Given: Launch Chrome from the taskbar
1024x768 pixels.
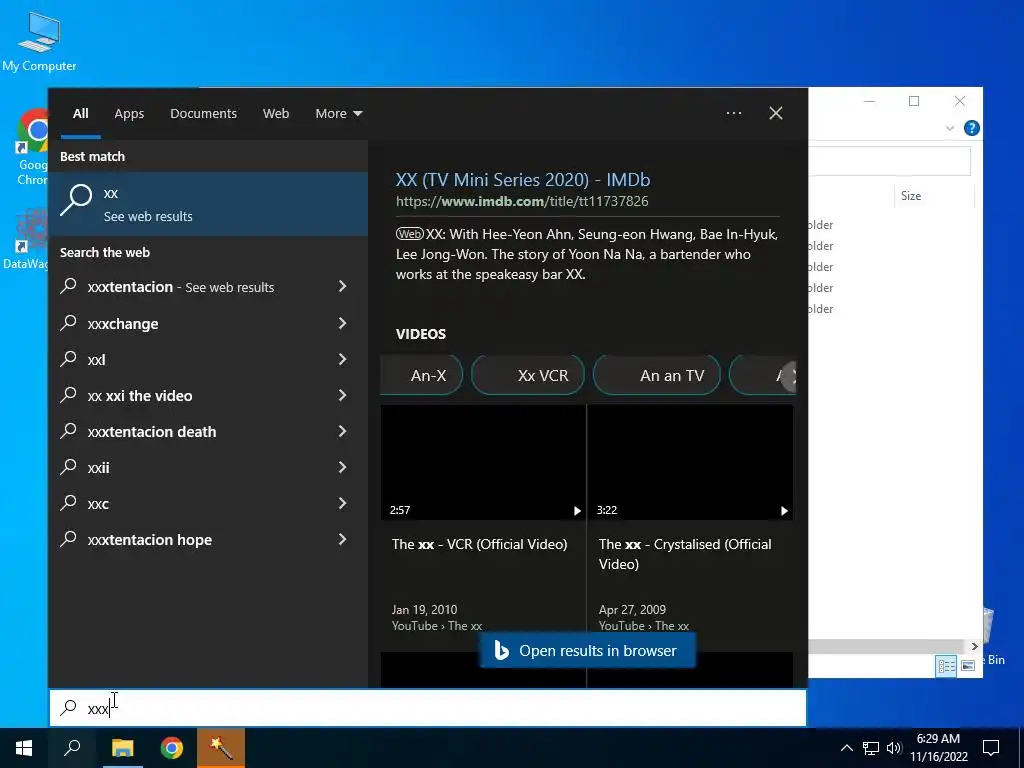Looking at the screenshot, I should (x=172, y=748).
